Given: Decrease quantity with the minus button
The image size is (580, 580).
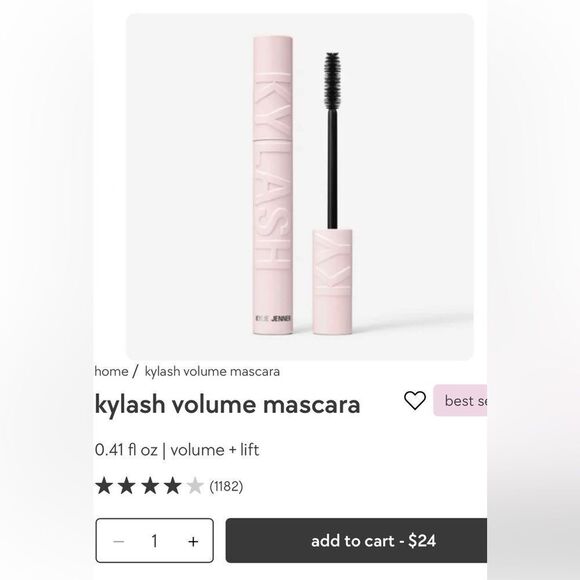Looking at the screenshot, I should click(x=118, y=542).
